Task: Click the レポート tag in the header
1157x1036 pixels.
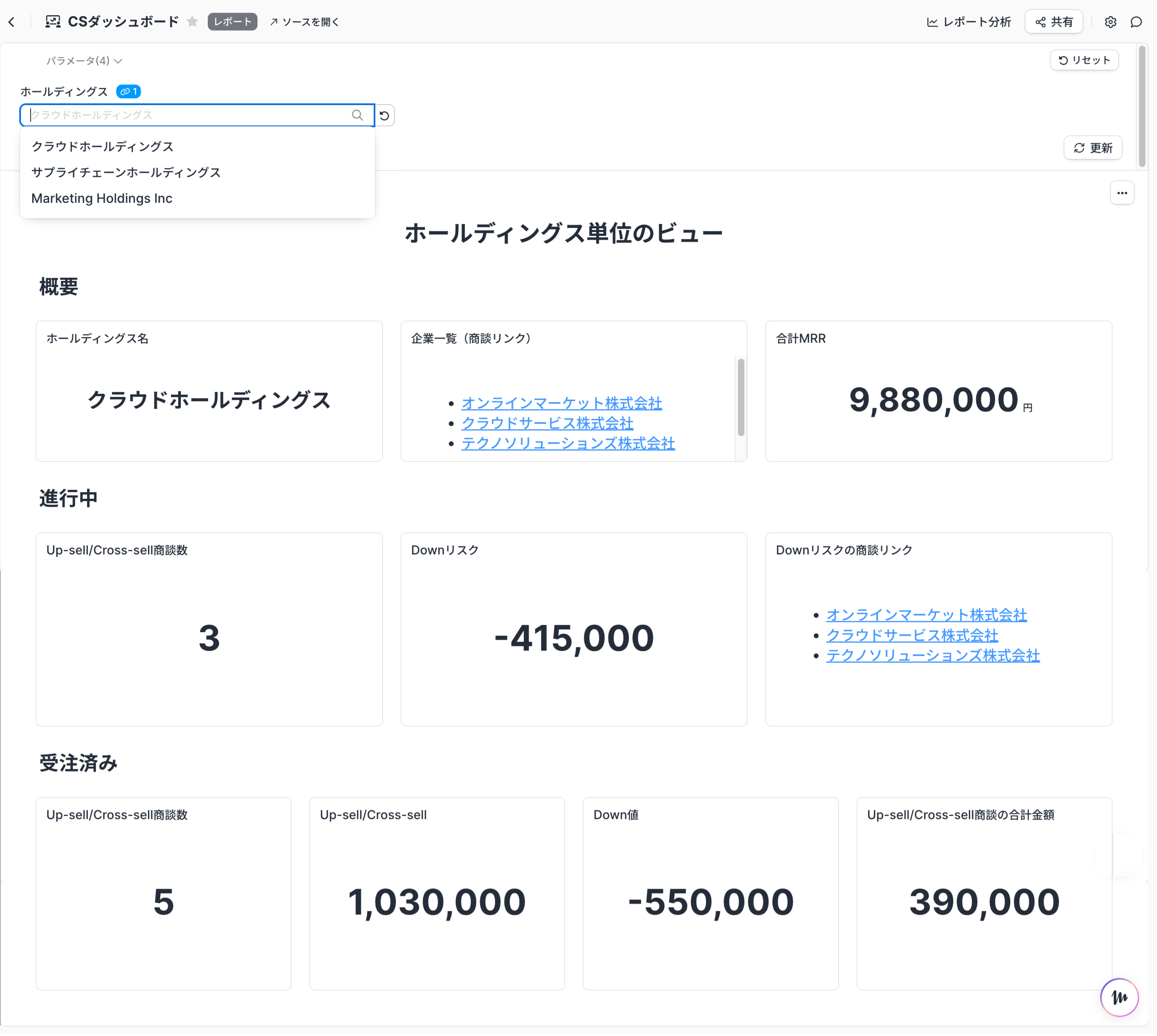Action: coord(232,22)
